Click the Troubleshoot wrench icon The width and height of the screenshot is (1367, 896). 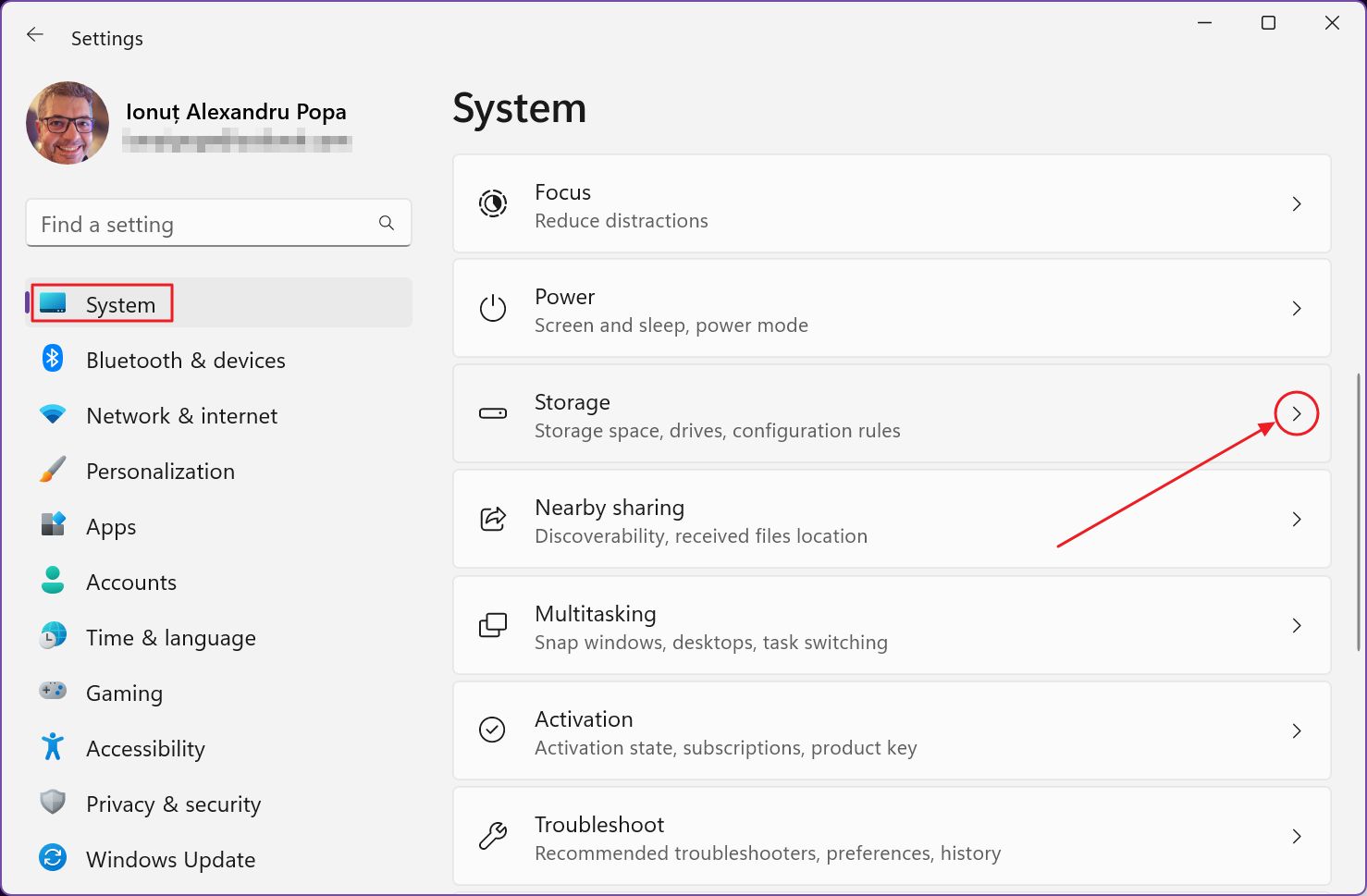492,836
